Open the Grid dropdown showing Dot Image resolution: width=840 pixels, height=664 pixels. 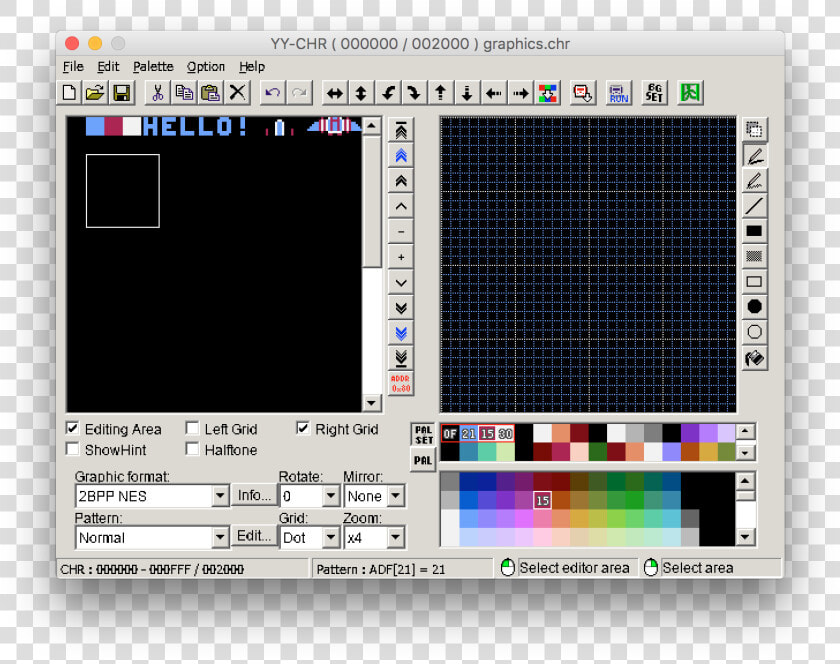332,537
